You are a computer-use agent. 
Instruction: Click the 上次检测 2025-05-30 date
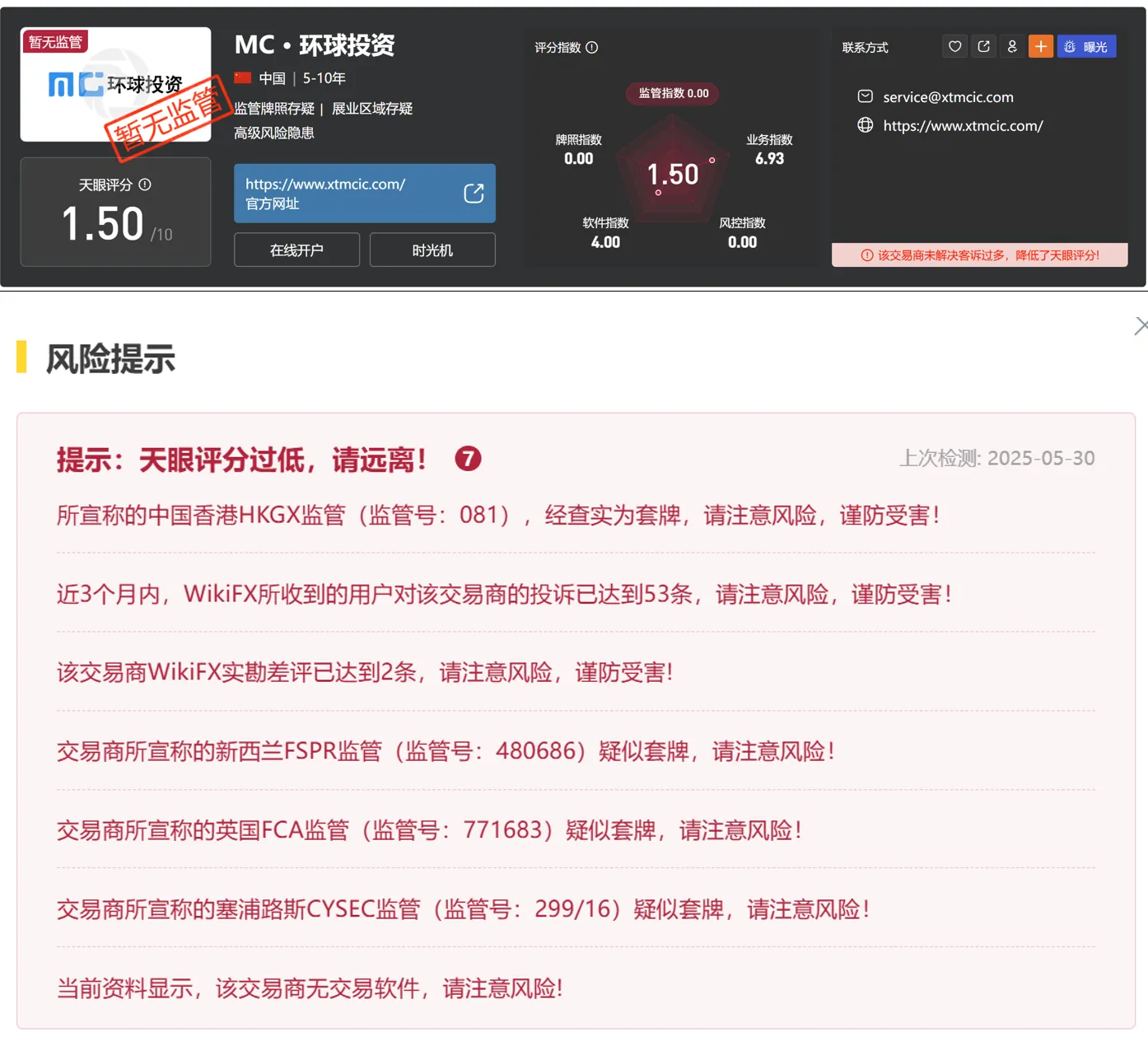(x=997, y=458)
